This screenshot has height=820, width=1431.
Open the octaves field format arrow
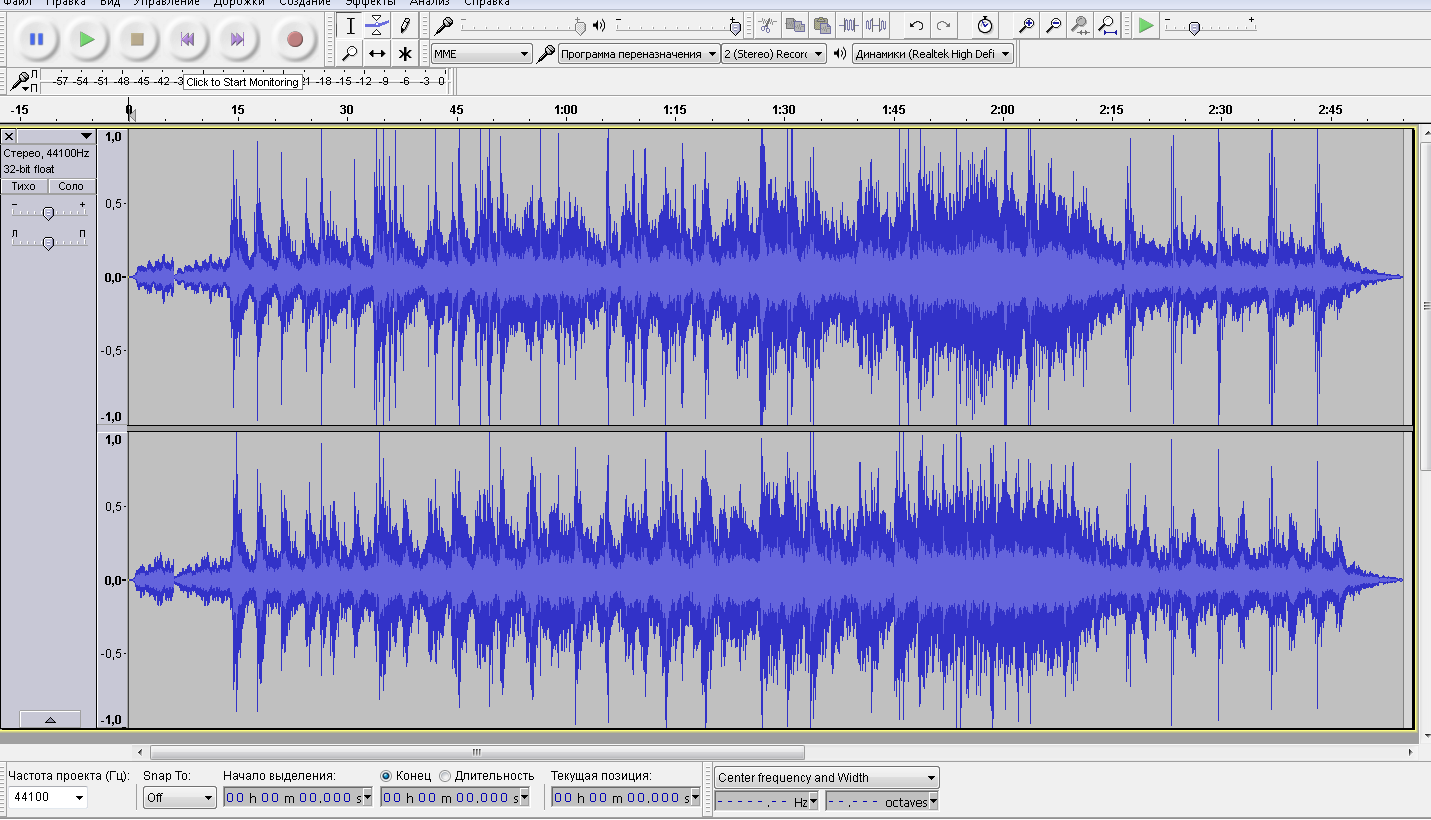click(934, 801)
